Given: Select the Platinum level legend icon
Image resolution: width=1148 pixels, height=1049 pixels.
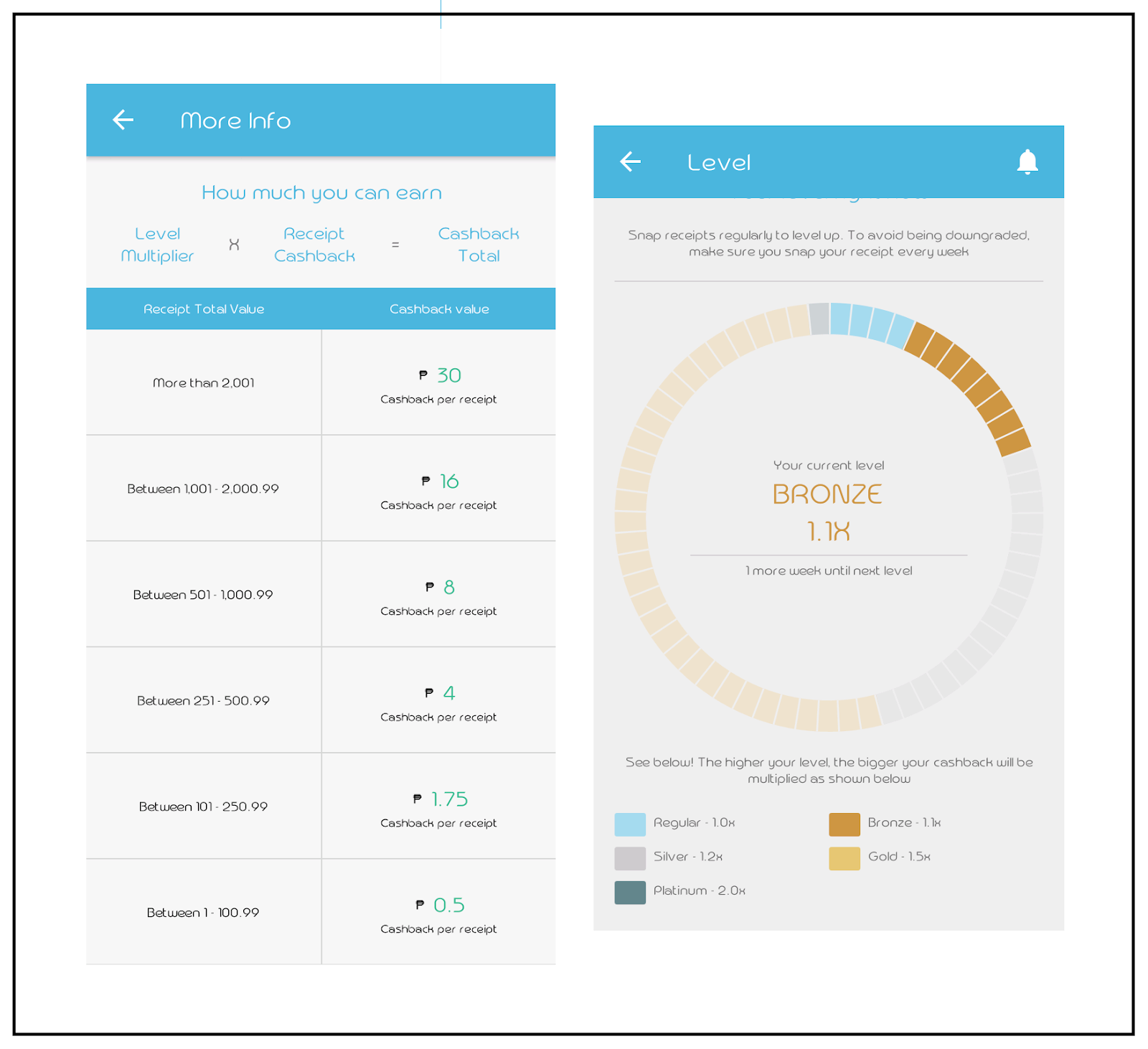Looking at the screenshot, I should point(629,891).
